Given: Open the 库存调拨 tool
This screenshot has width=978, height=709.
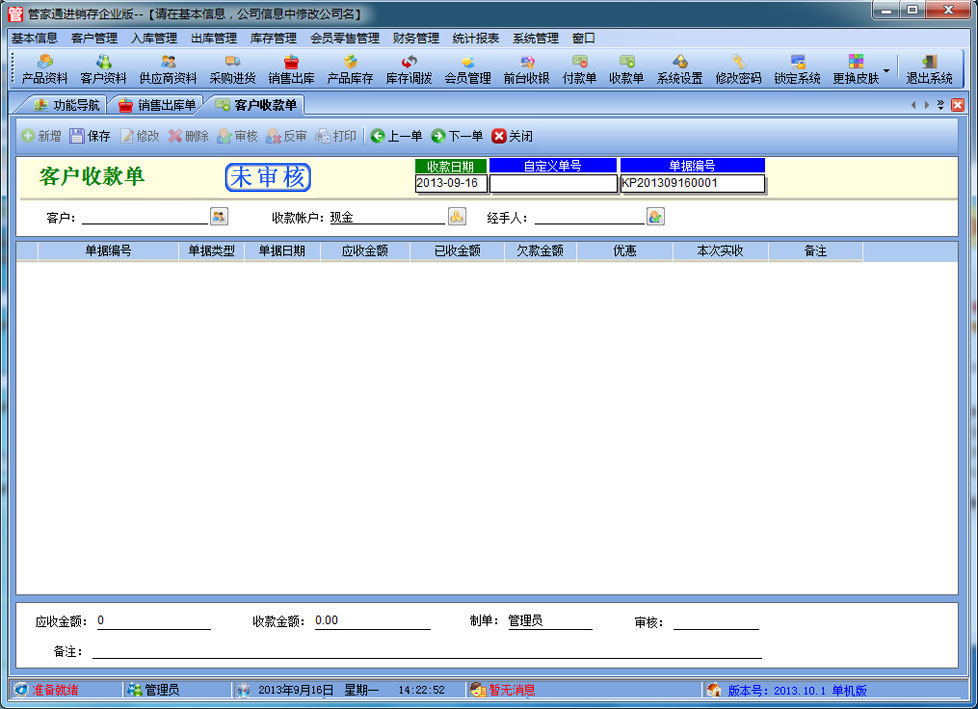Looking at the screenshot, I should pos(409,69).
